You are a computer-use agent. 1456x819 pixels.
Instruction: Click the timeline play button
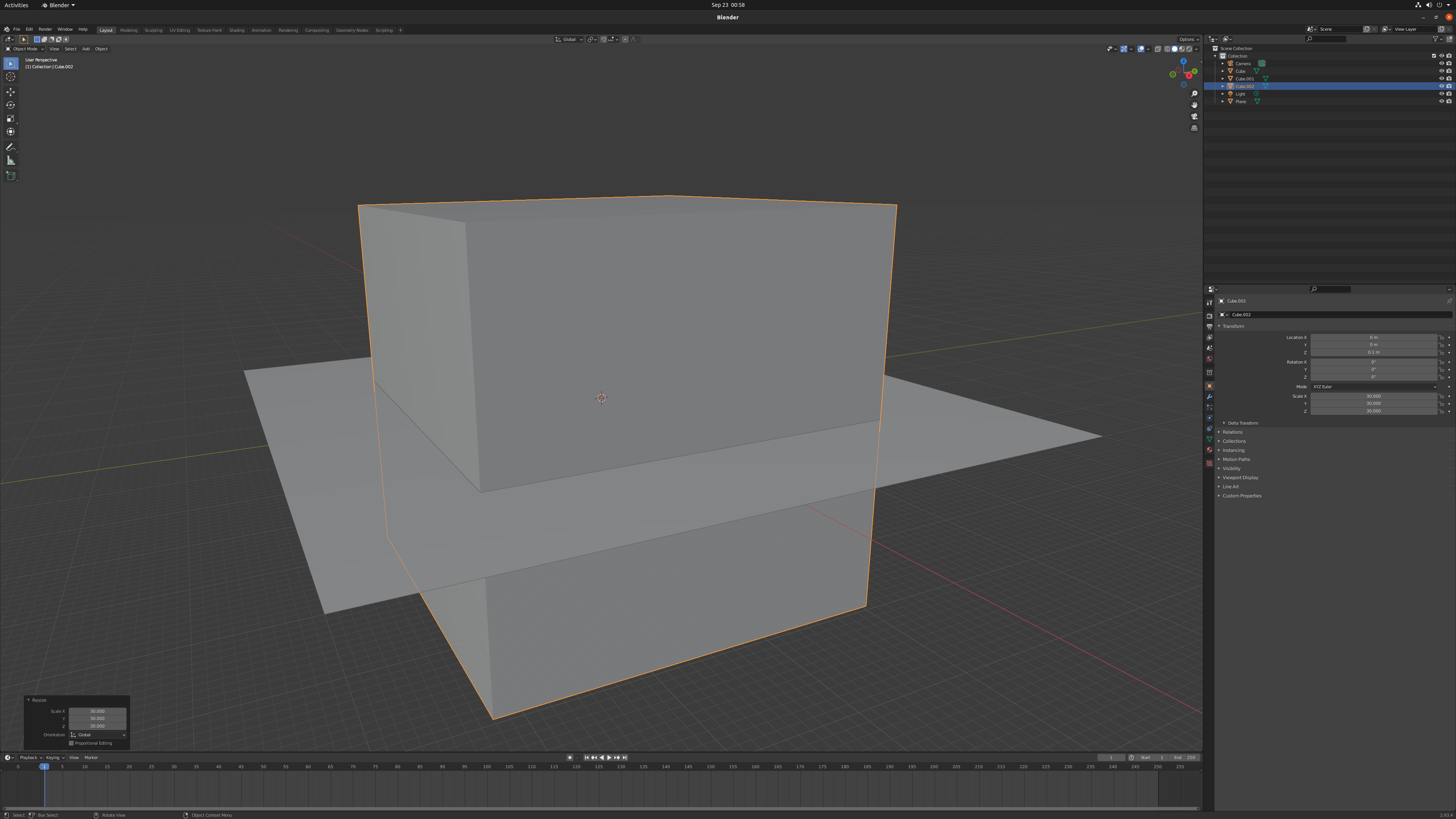click(x=609, y=758)
